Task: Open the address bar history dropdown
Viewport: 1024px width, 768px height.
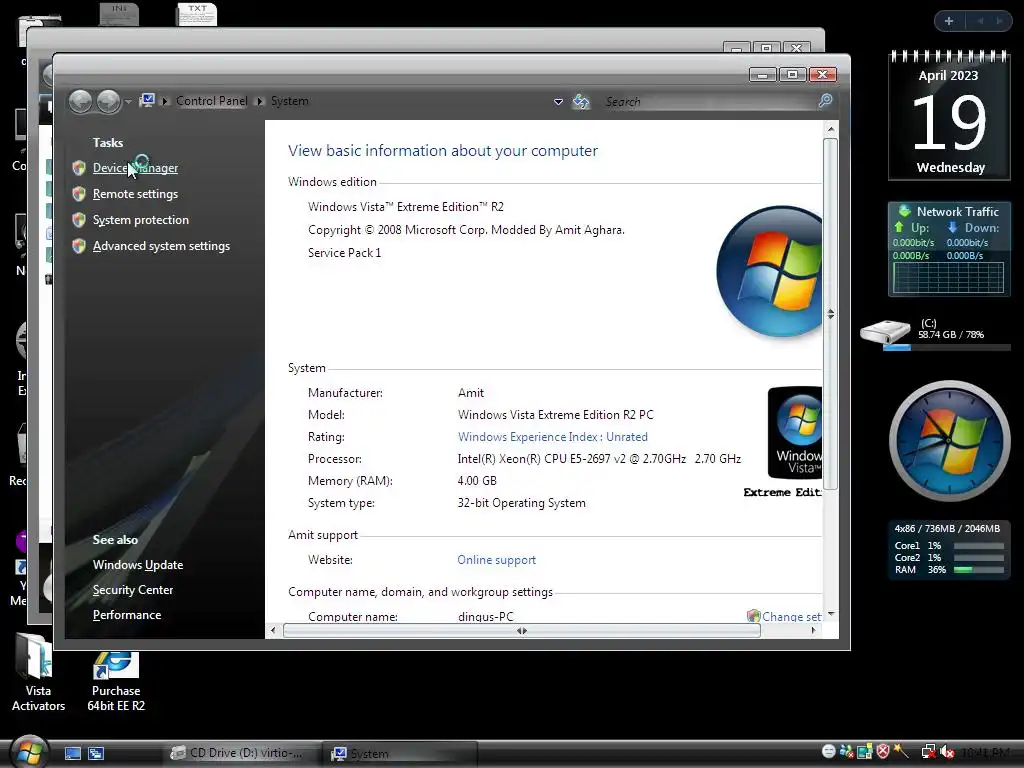Action: tap(558, 102)
